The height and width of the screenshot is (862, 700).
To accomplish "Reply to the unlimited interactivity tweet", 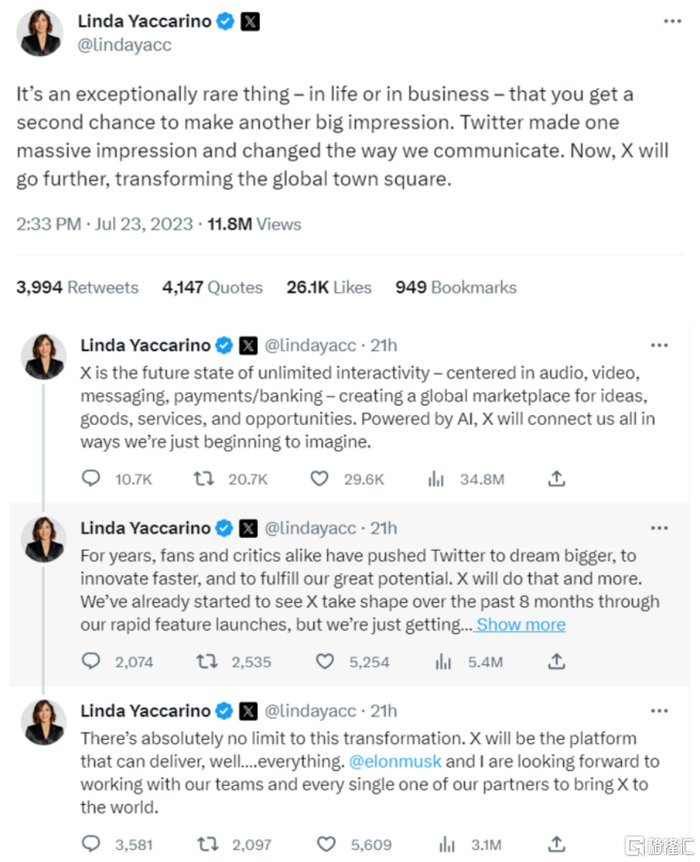I will [92, 479].
